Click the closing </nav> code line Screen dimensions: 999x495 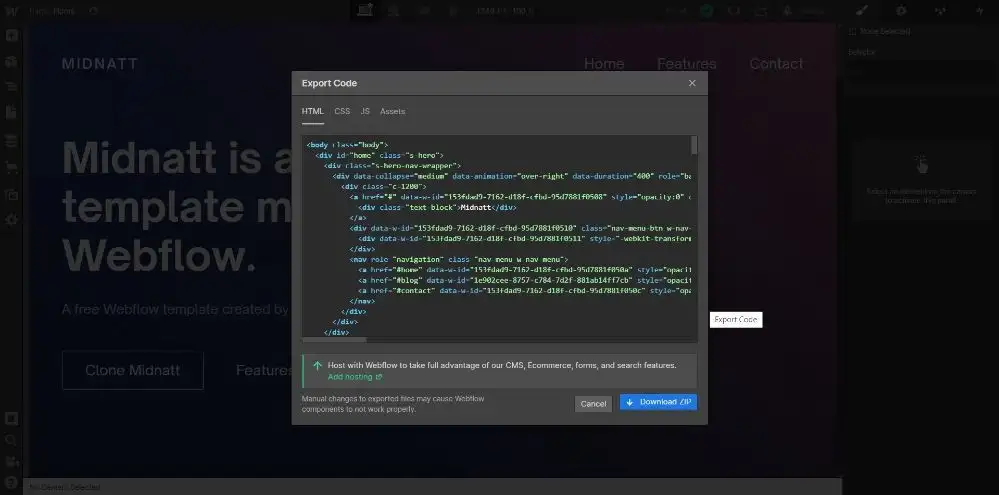[x=362, y=301]
